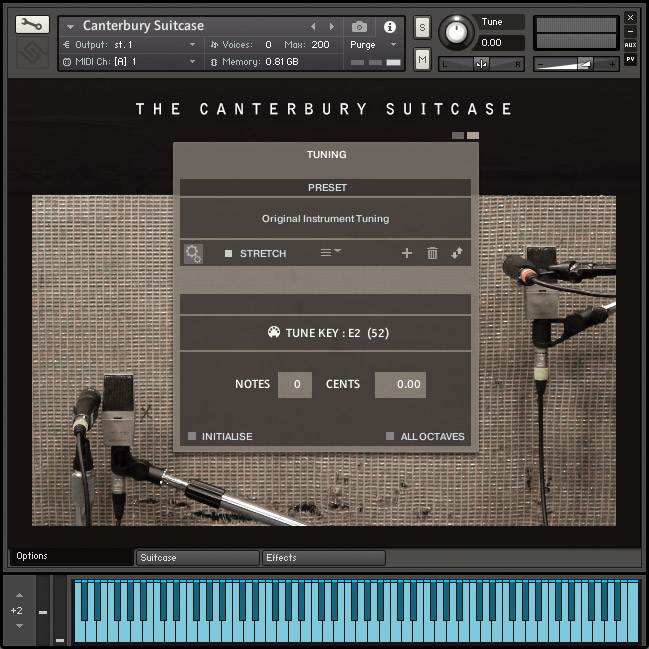Screen dimensions: 649x649
Task: Click the instrument logo below the wrench
Action: 32,53
